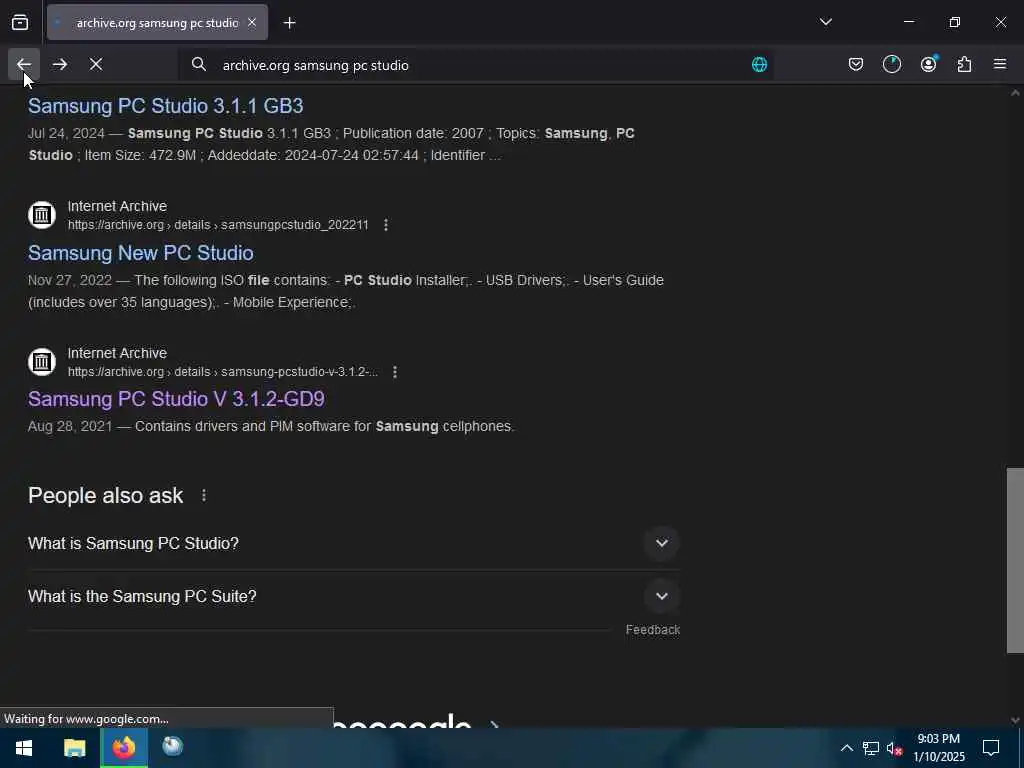Image resolution: width=1024 pixels, height=768 pixels.
Task: Open Firefox View icon at tab strip
Action: [x=20, y=23]
